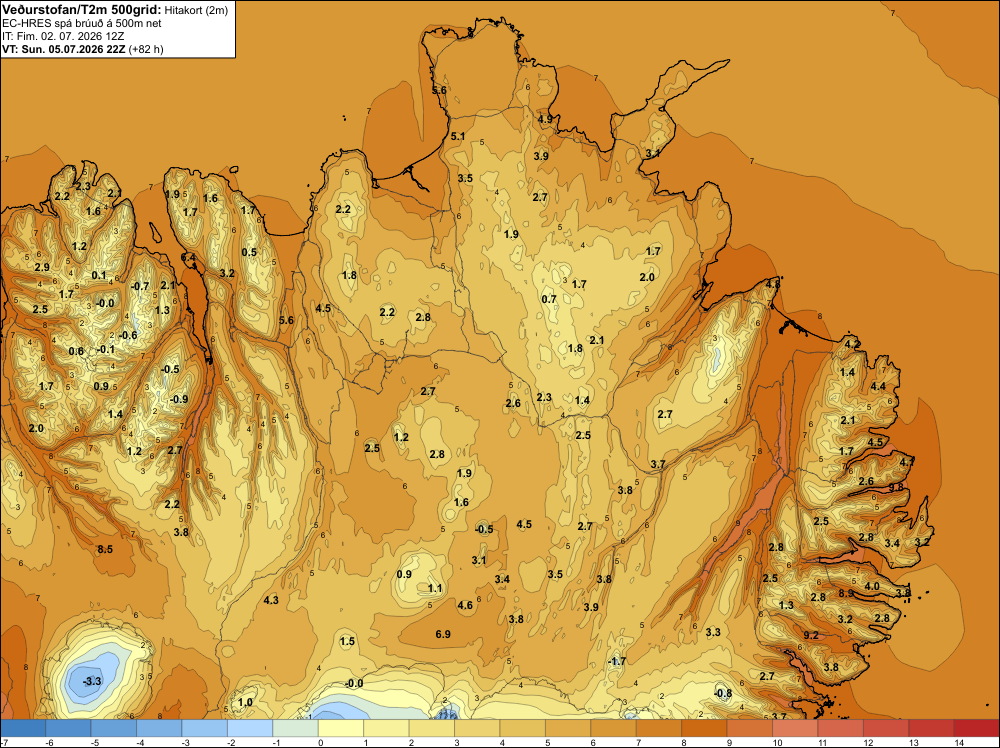Click the "4.2" temperature value
Image resolution: width=1000 pixels, height=748 pixels.
[852, 344]
